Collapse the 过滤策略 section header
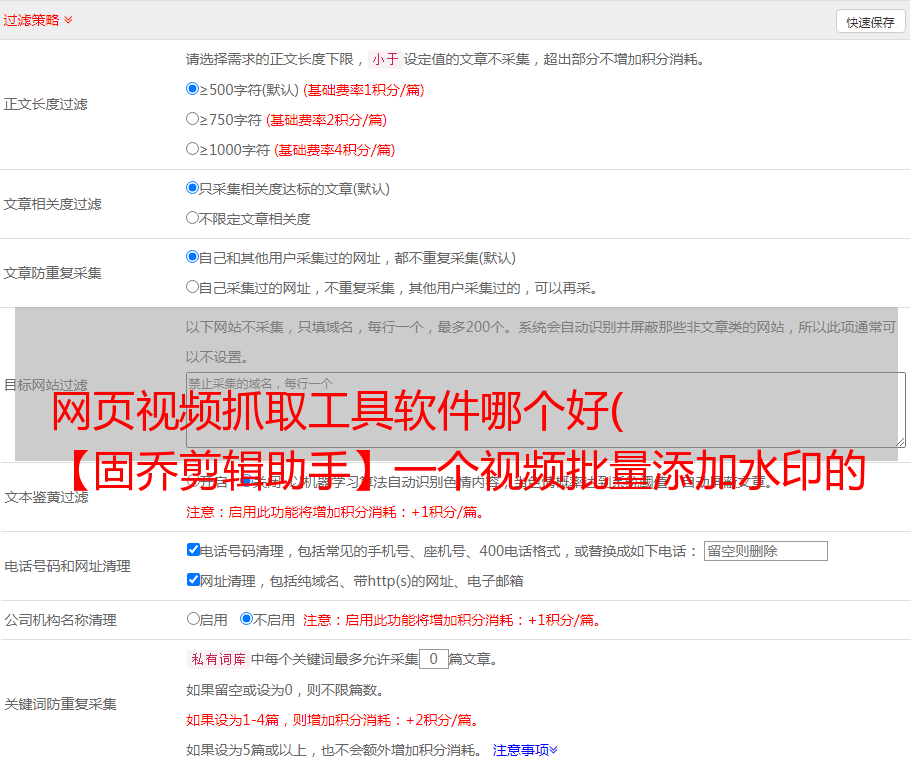 (x=38, y=20)
